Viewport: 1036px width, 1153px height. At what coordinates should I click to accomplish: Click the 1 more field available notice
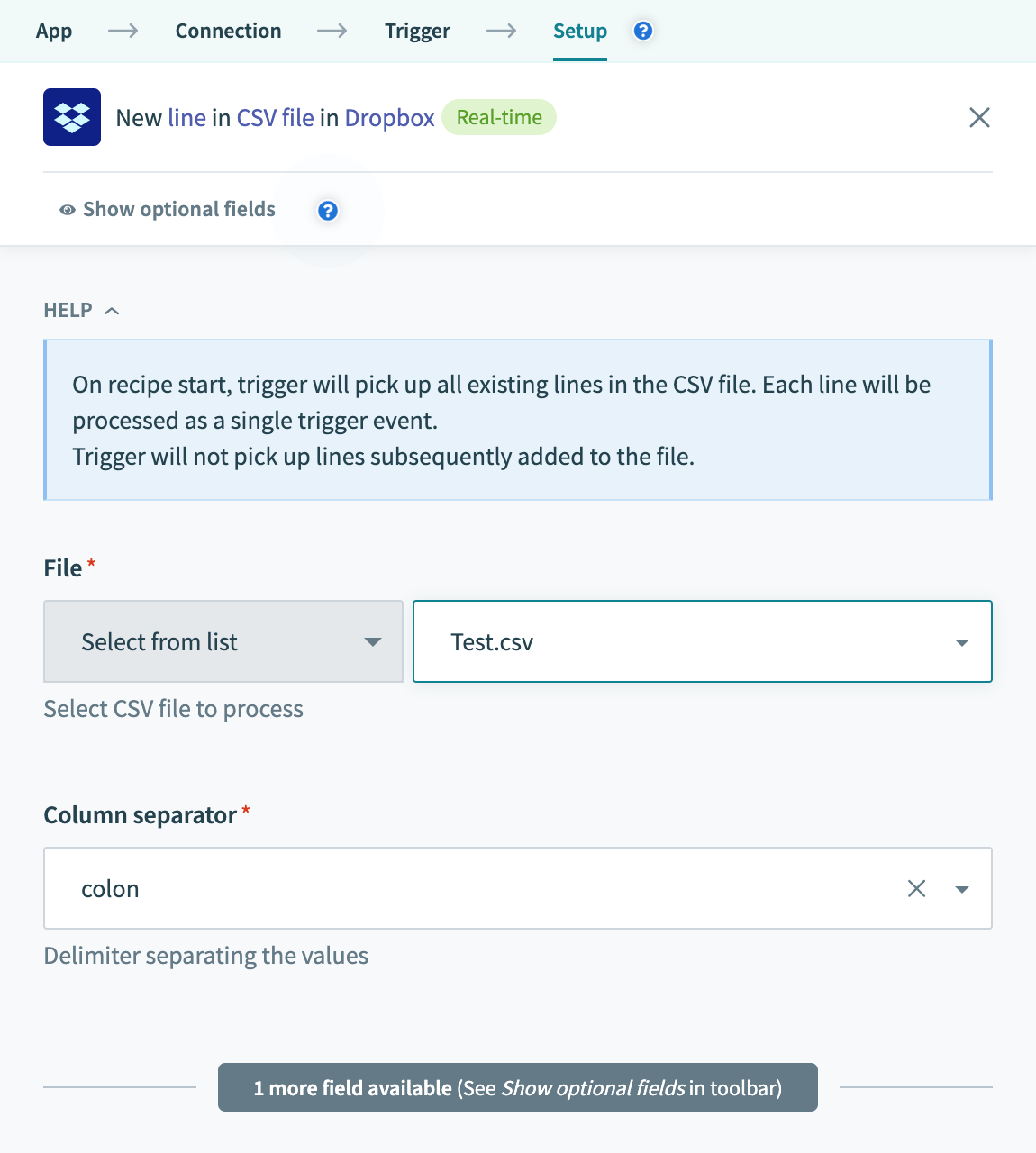coord(517,1087)
